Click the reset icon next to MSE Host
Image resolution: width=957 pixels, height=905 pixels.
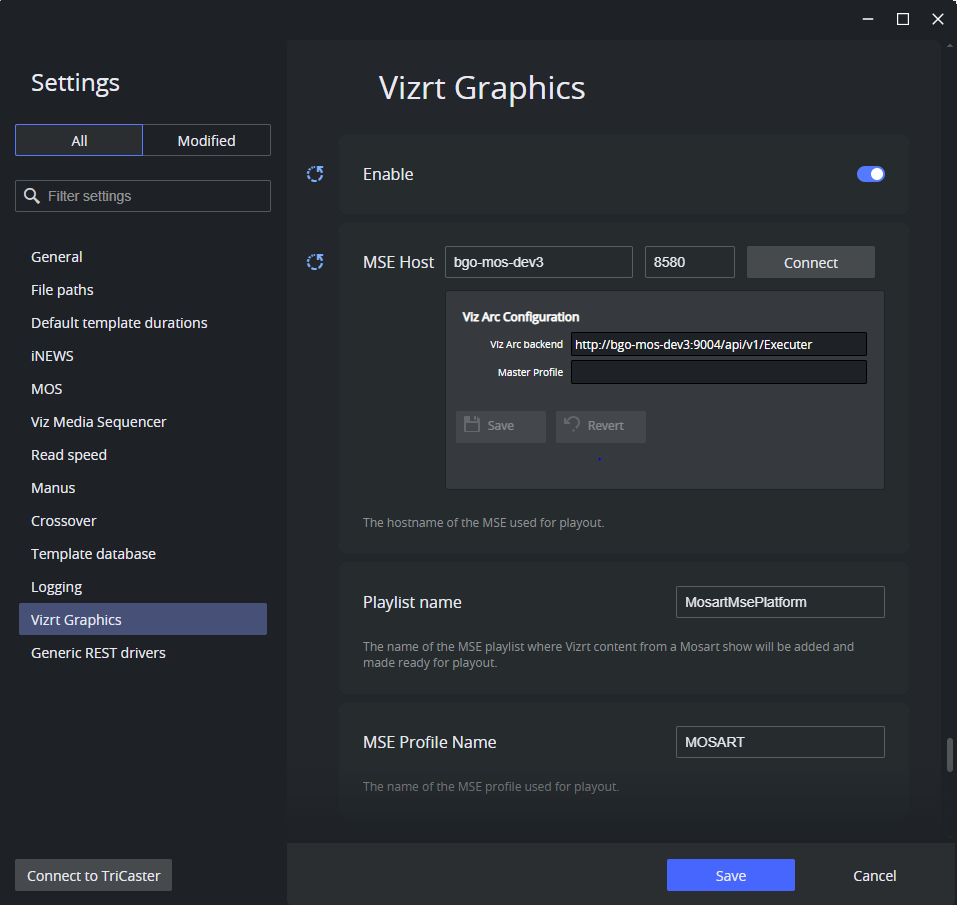[x=315, y=261]
